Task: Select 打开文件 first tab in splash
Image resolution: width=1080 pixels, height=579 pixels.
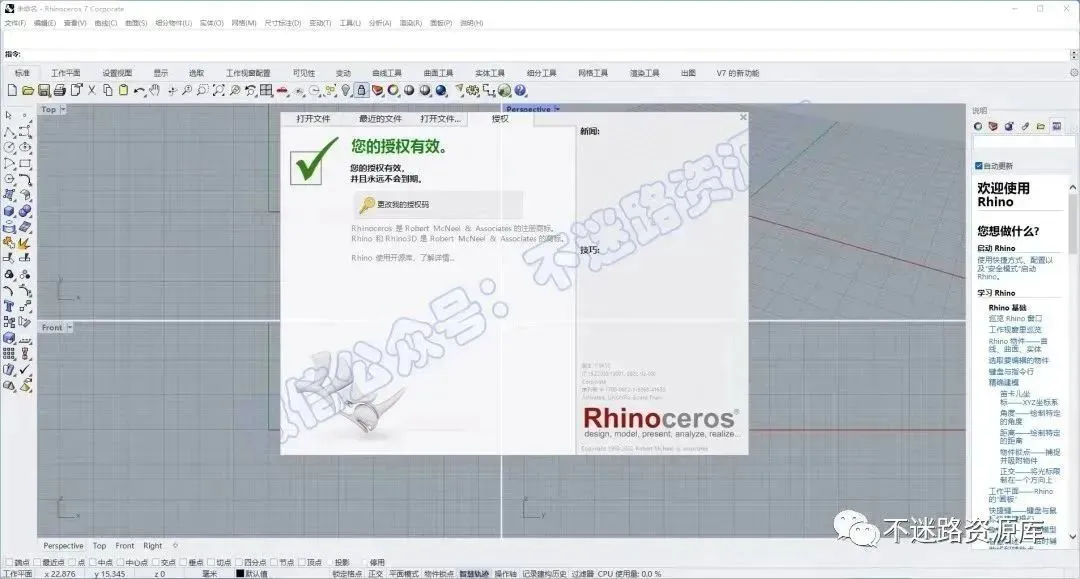Action: [x=313, y=119]
